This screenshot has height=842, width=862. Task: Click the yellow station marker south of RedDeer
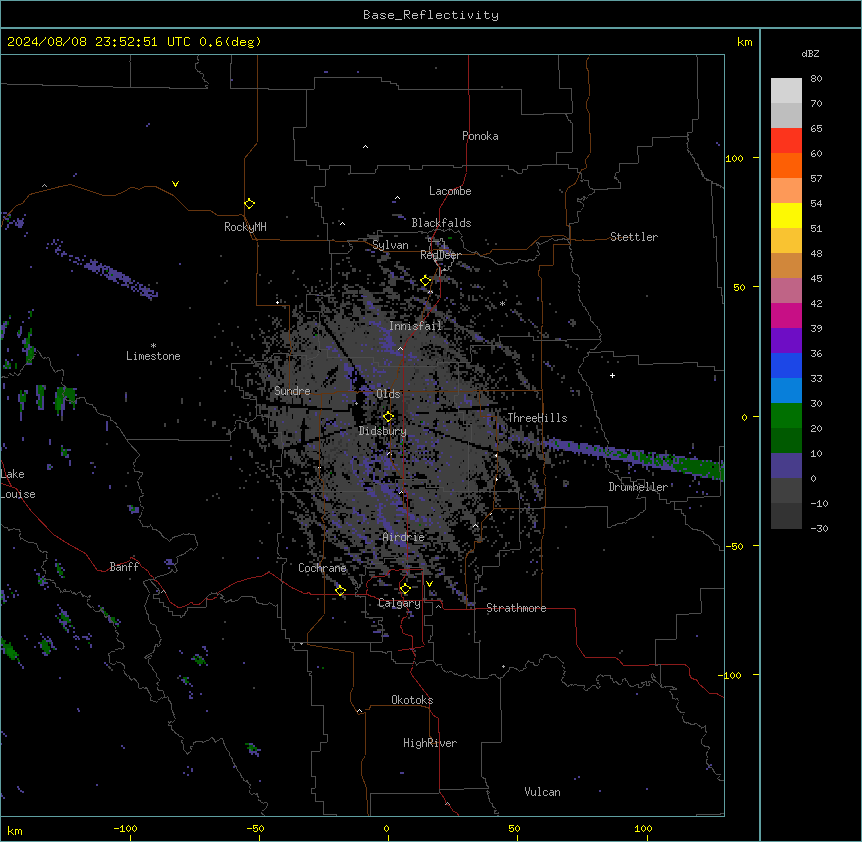tap(426, 281)
